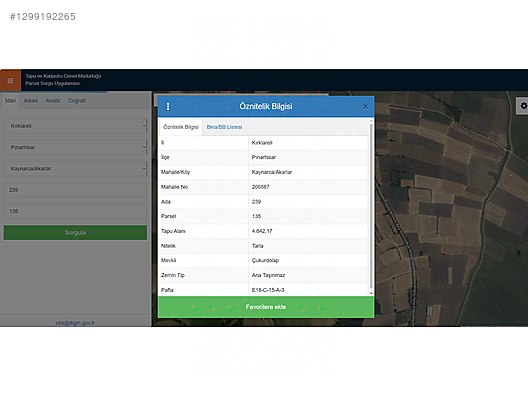Expand the Kırklareli province dropdown
528x396 pixels.
pyautogui.click(x=76, y=126)
